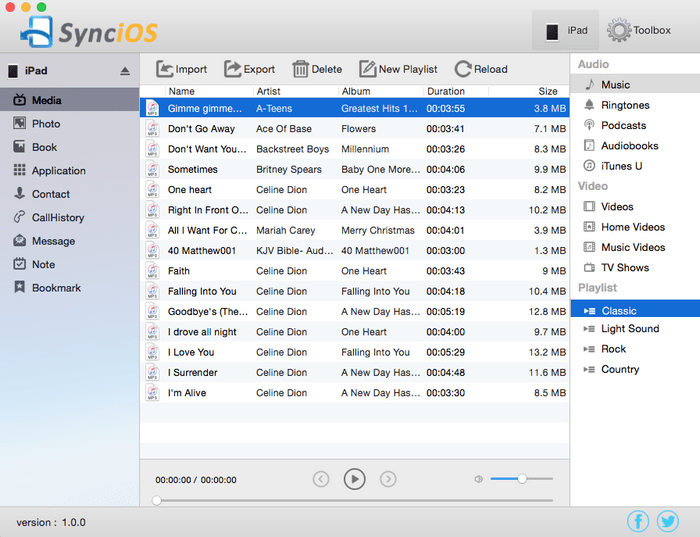Select the song 'Don't Want You...'
The height and width of the screenshot is (537, 700).
tap(354, 149)
